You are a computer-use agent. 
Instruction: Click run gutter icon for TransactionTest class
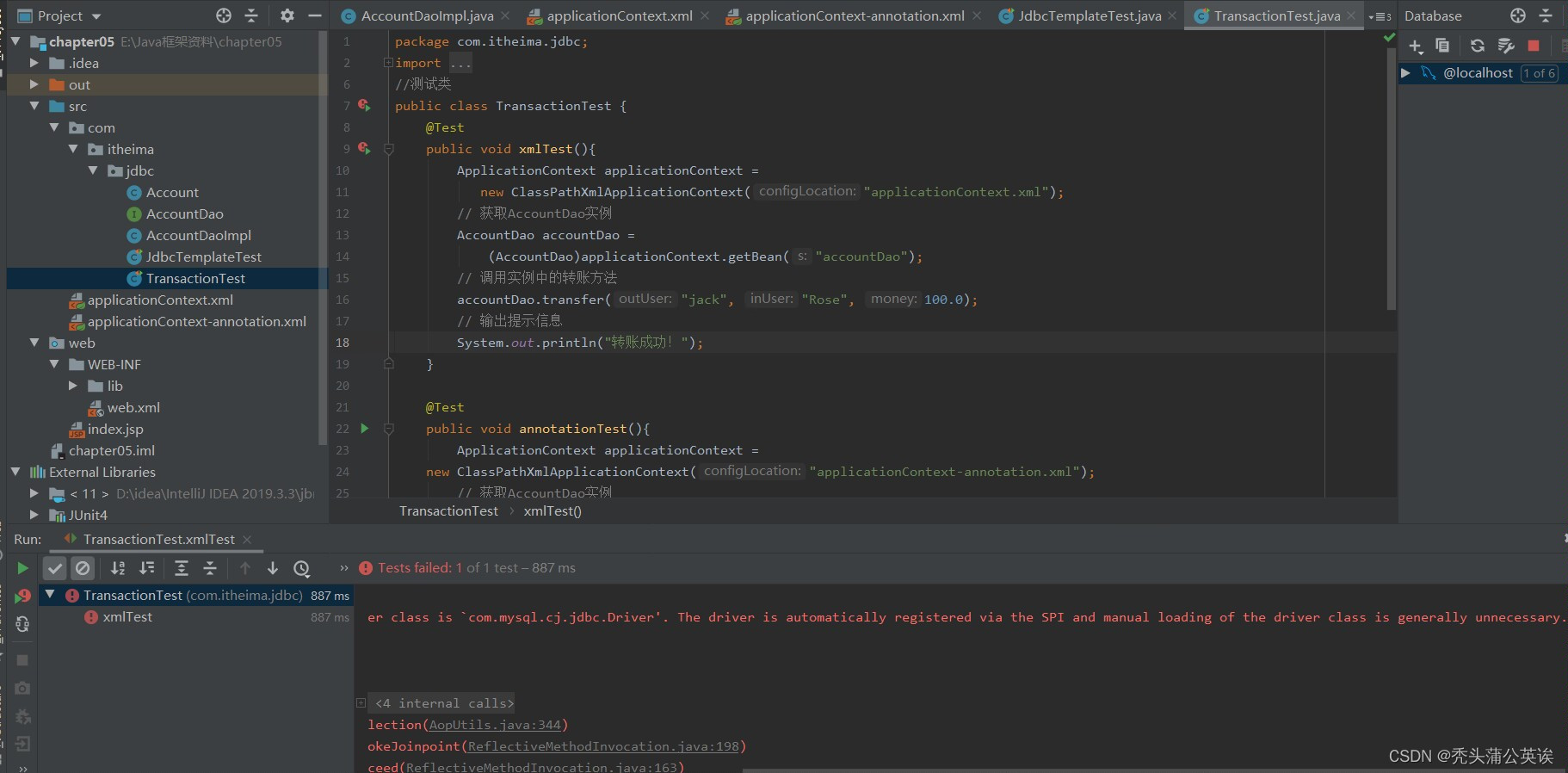pyautogui.click(x=364, y=105)
